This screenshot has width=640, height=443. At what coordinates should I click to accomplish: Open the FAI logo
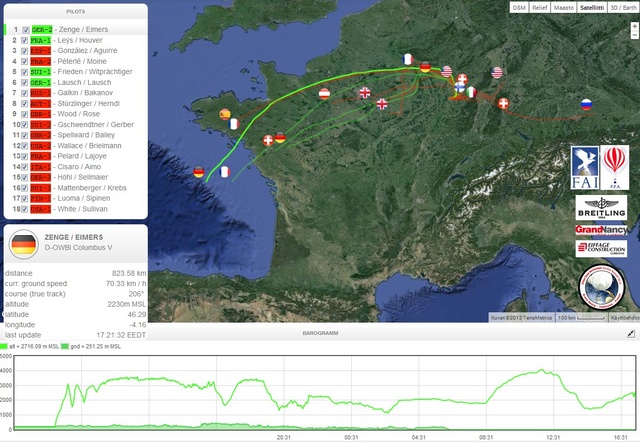[x=584, y=166]
